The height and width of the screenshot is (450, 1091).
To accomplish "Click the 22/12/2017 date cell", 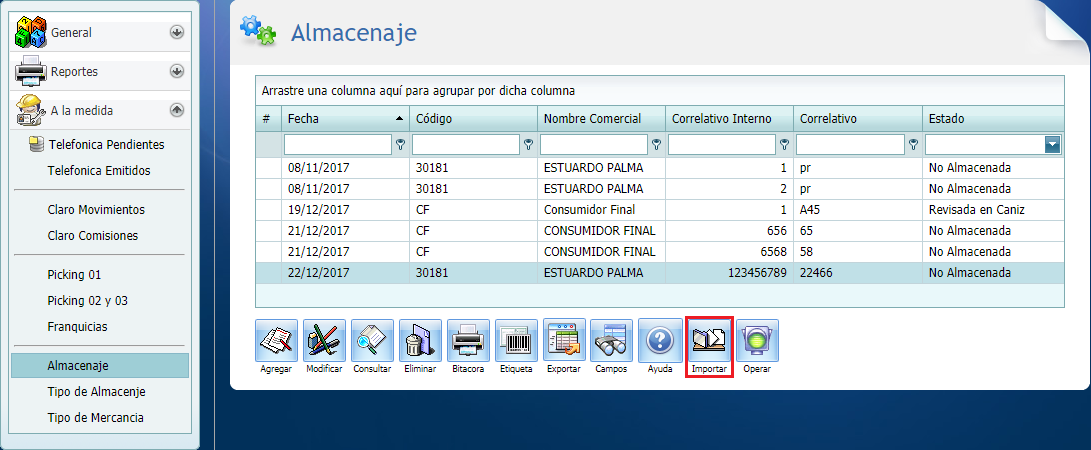I will (x=345, y=273).
